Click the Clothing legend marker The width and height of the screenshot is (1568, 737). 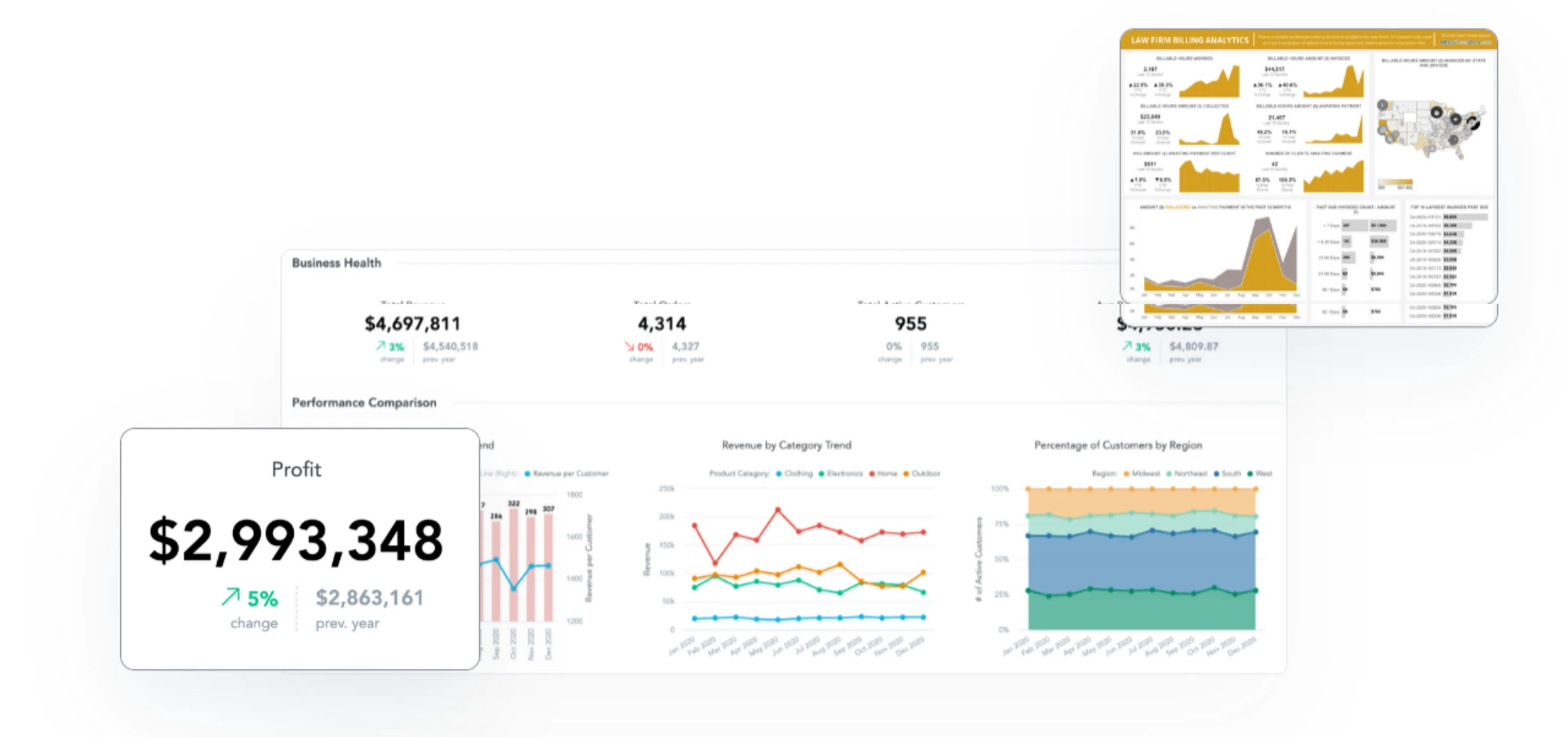[x=778, y=473]
